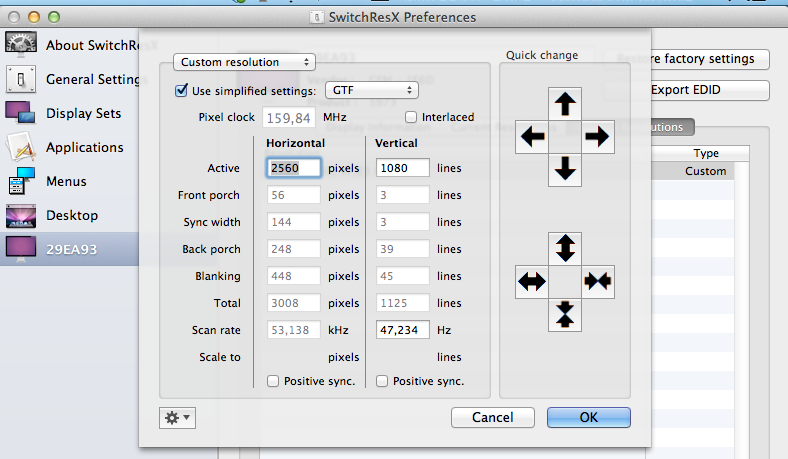788x459 pixels.
Task: Open the Custom resolution dropdown
Action: (x=244, y=62)
